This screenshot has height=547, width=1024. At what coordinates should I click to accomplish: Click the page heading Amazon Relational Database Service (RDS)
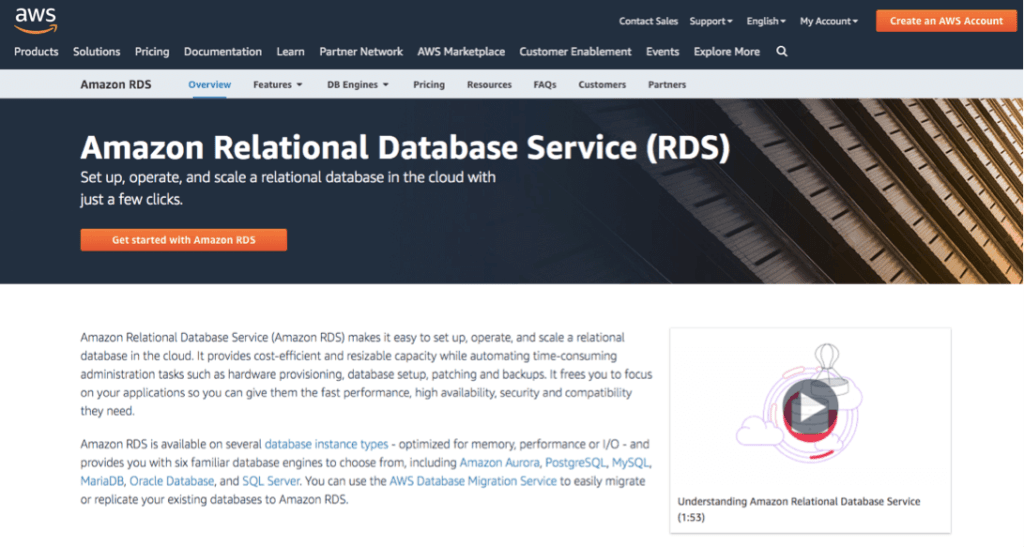coord(405,148)
